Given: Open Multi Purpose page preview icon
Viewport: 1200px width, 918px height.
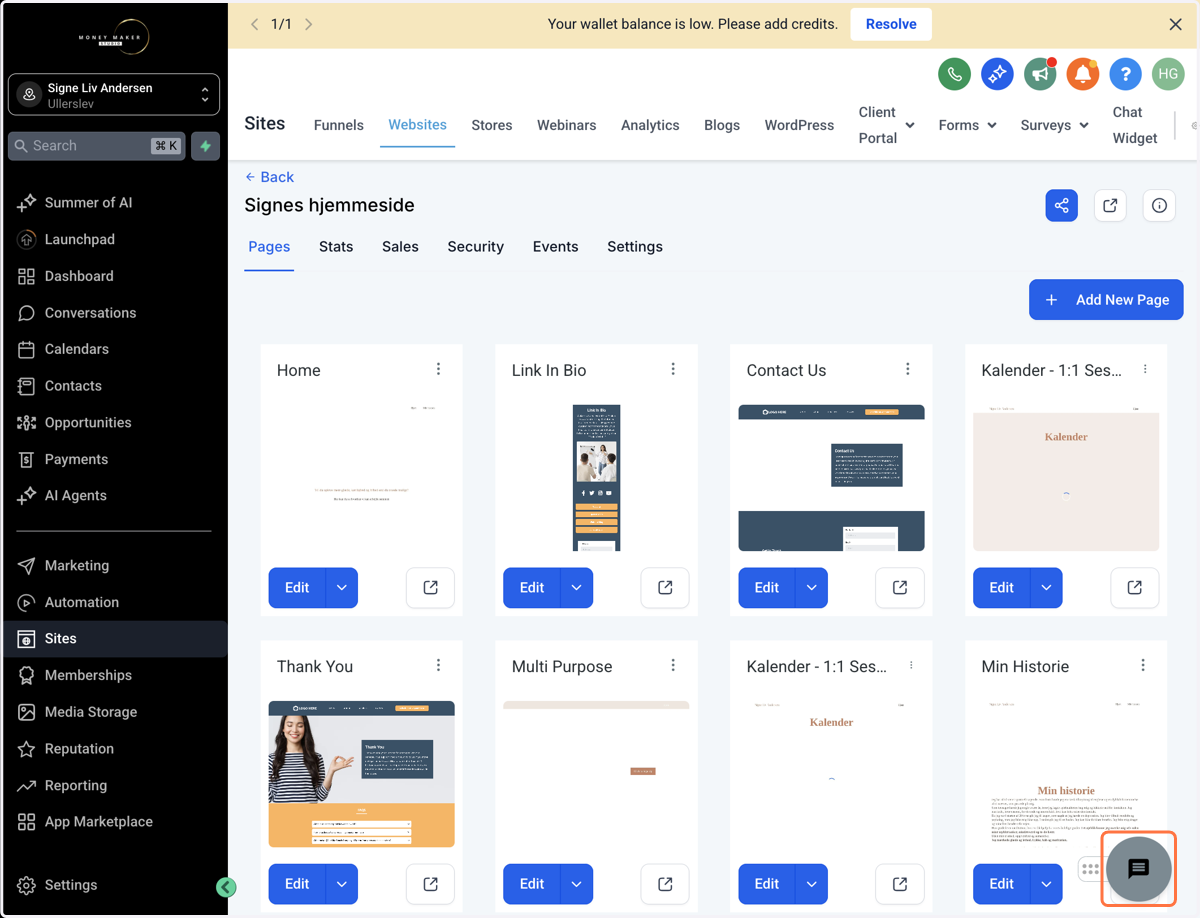Looking at the screenshot, I should pyautogui.click(x=665, y=884).
